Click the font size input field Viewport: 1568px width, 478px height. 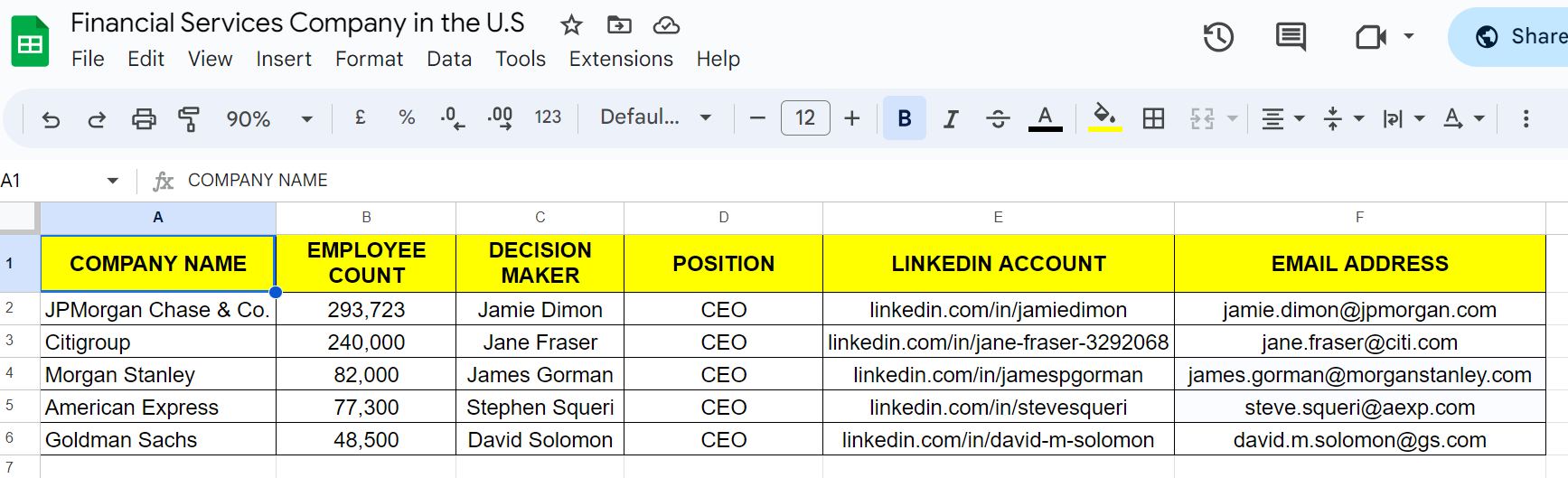coord(804,118)
